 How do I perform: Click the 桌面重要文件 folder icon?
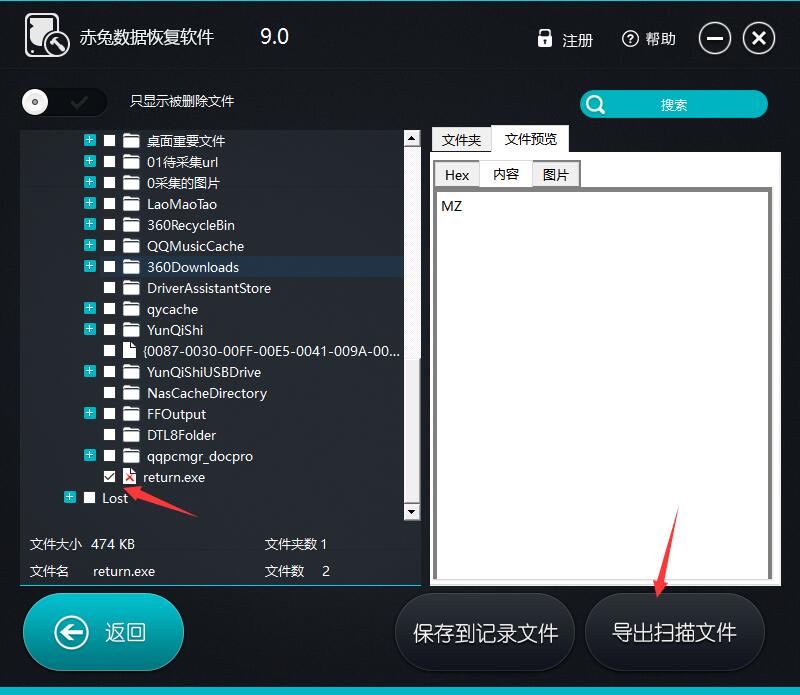click(131, 140)
